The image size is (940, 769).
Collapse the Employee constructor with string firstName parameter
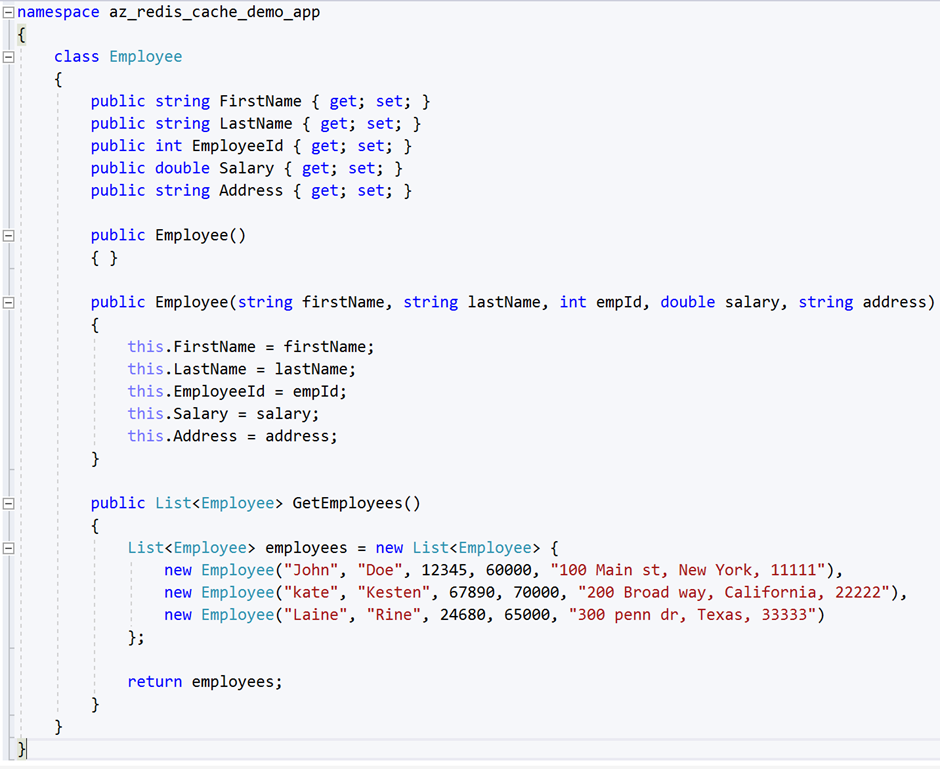click(8, 303)
